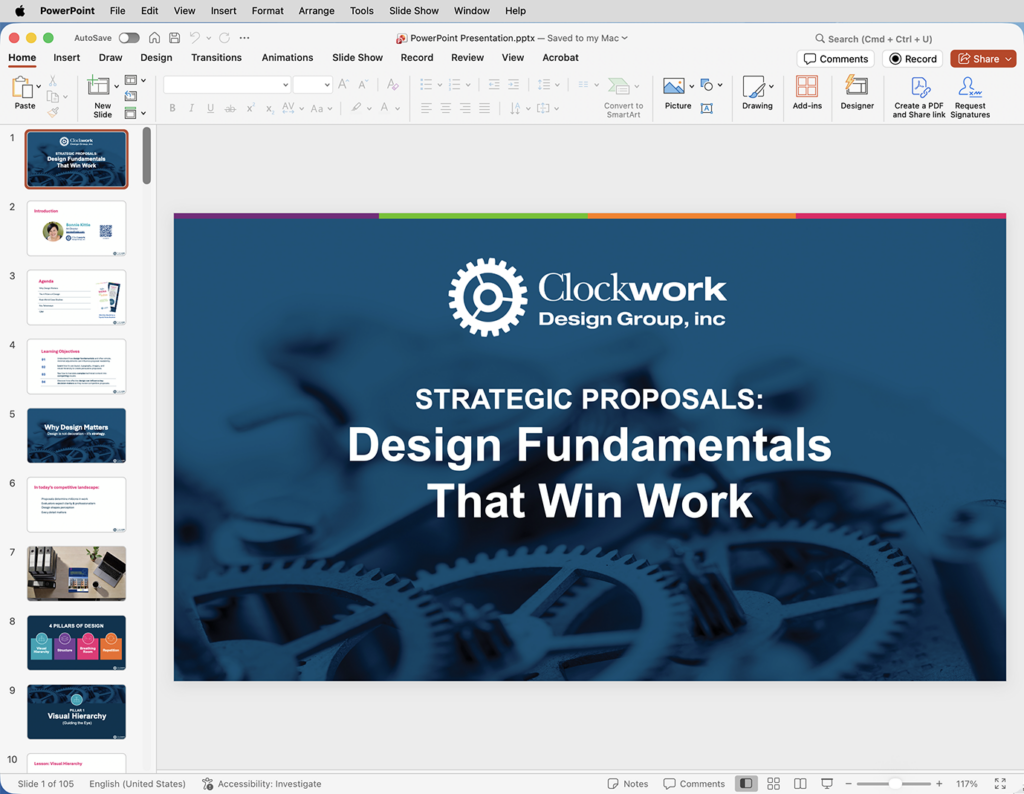Click zoom out minus button
The width and height of the screenshot is (1024, 794).
point(848,784)
